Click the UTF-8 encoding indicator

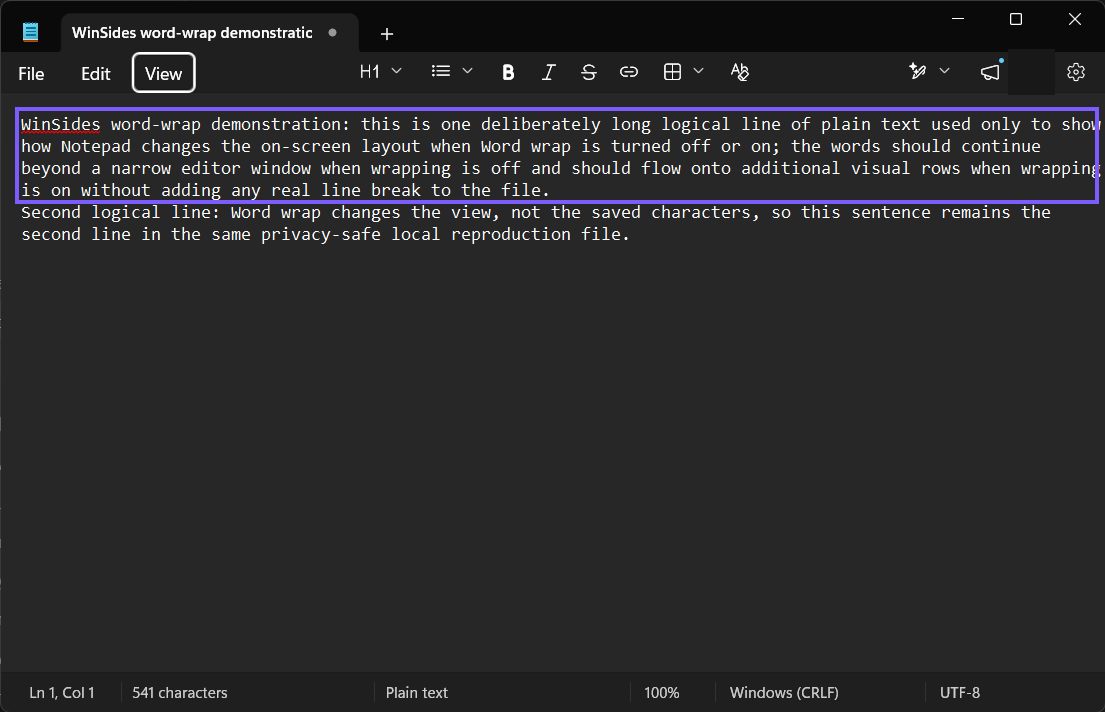[960, 693]
